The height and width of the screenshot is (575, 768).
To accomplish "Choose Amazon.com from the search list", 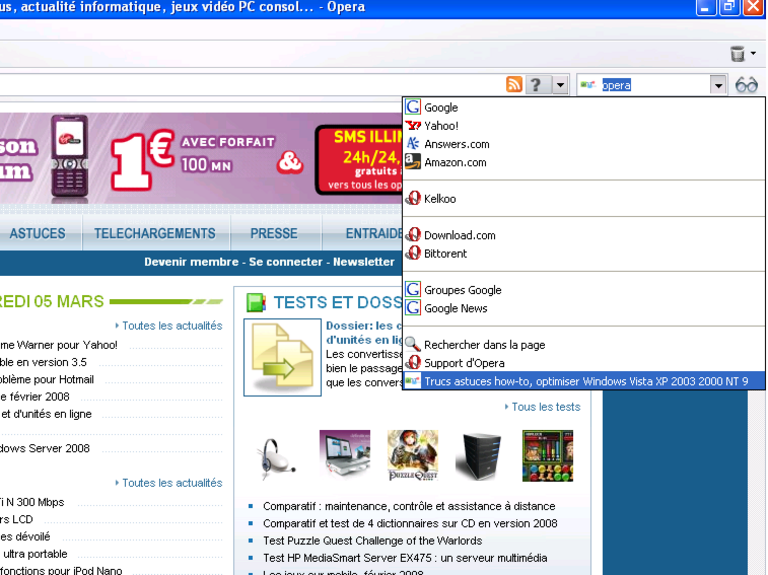I will (x=584, y=162).
